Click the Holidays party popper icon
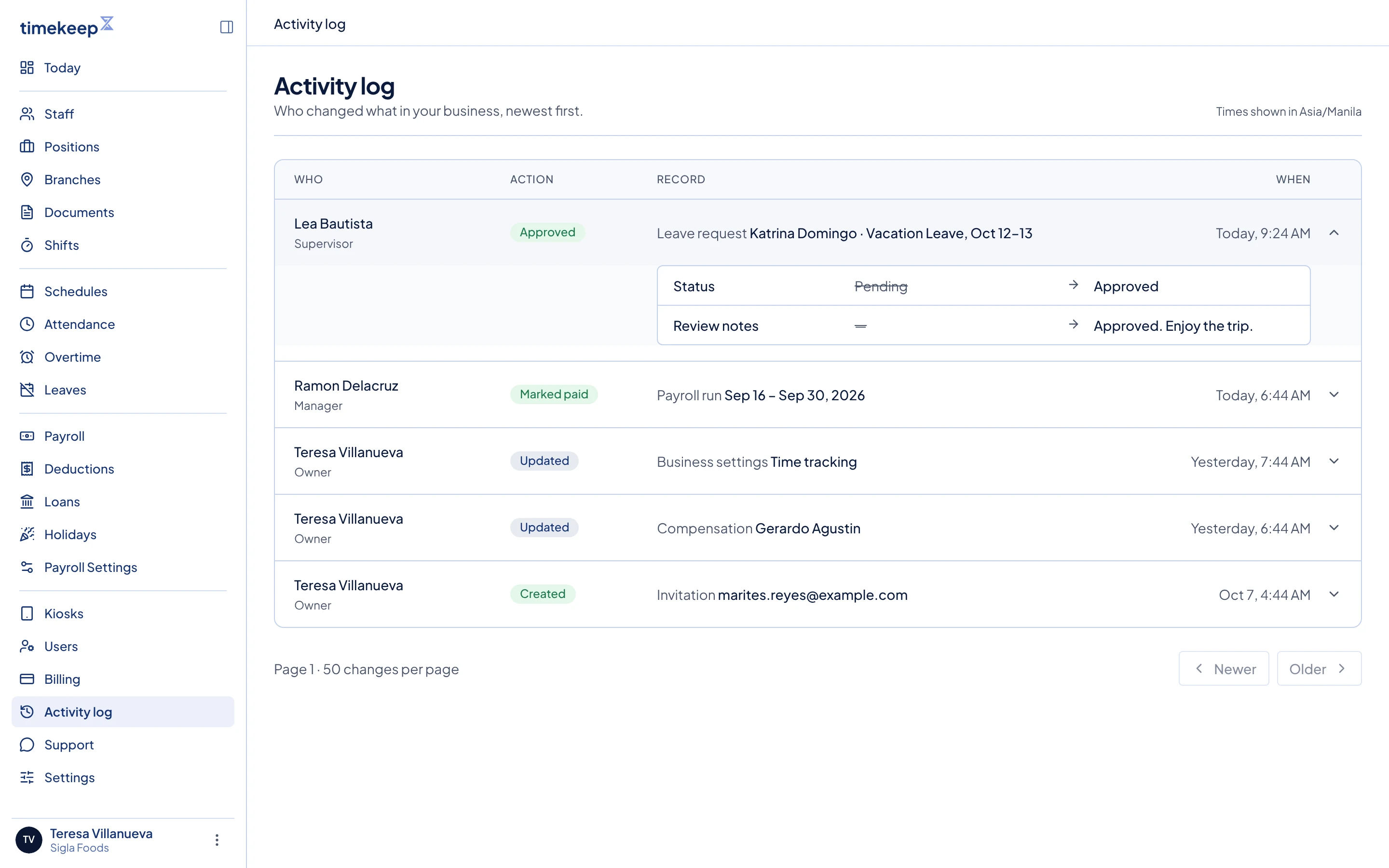Viewport: 1389px width, 868px height. tap(27, 534)
